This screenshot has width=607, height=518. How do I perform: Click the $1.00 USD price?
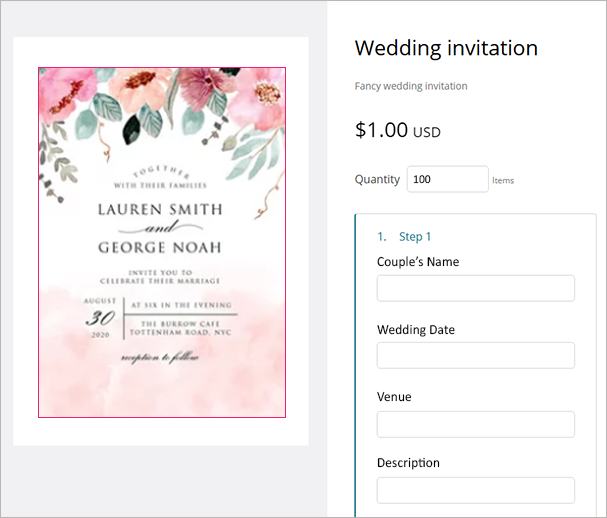pyautogui.click(x=397, y=130)
